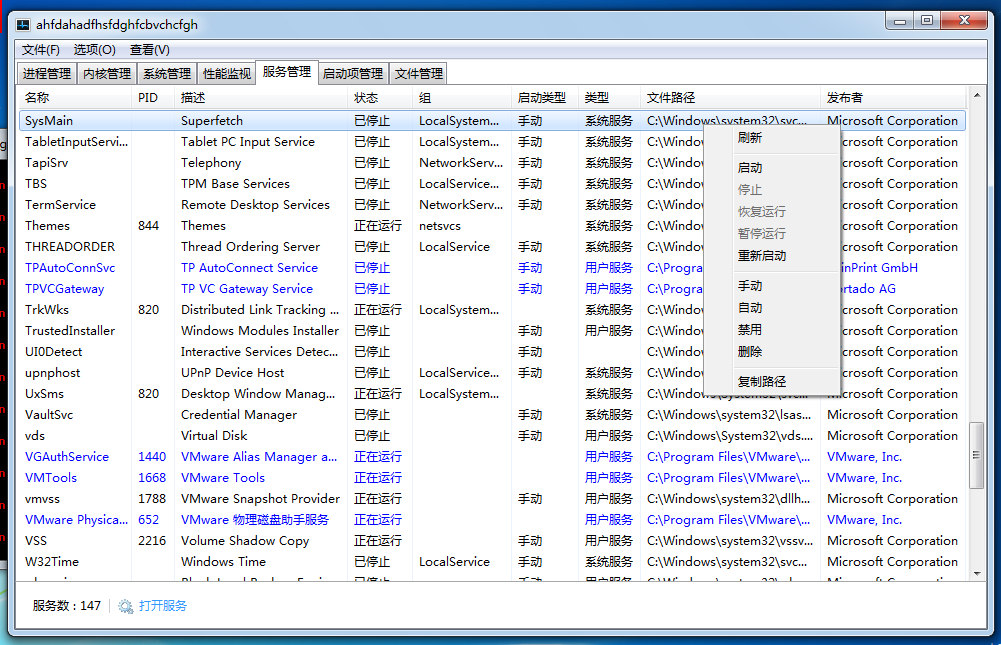
Task: Select the TabletInputServi... service row
Action: 492,142
